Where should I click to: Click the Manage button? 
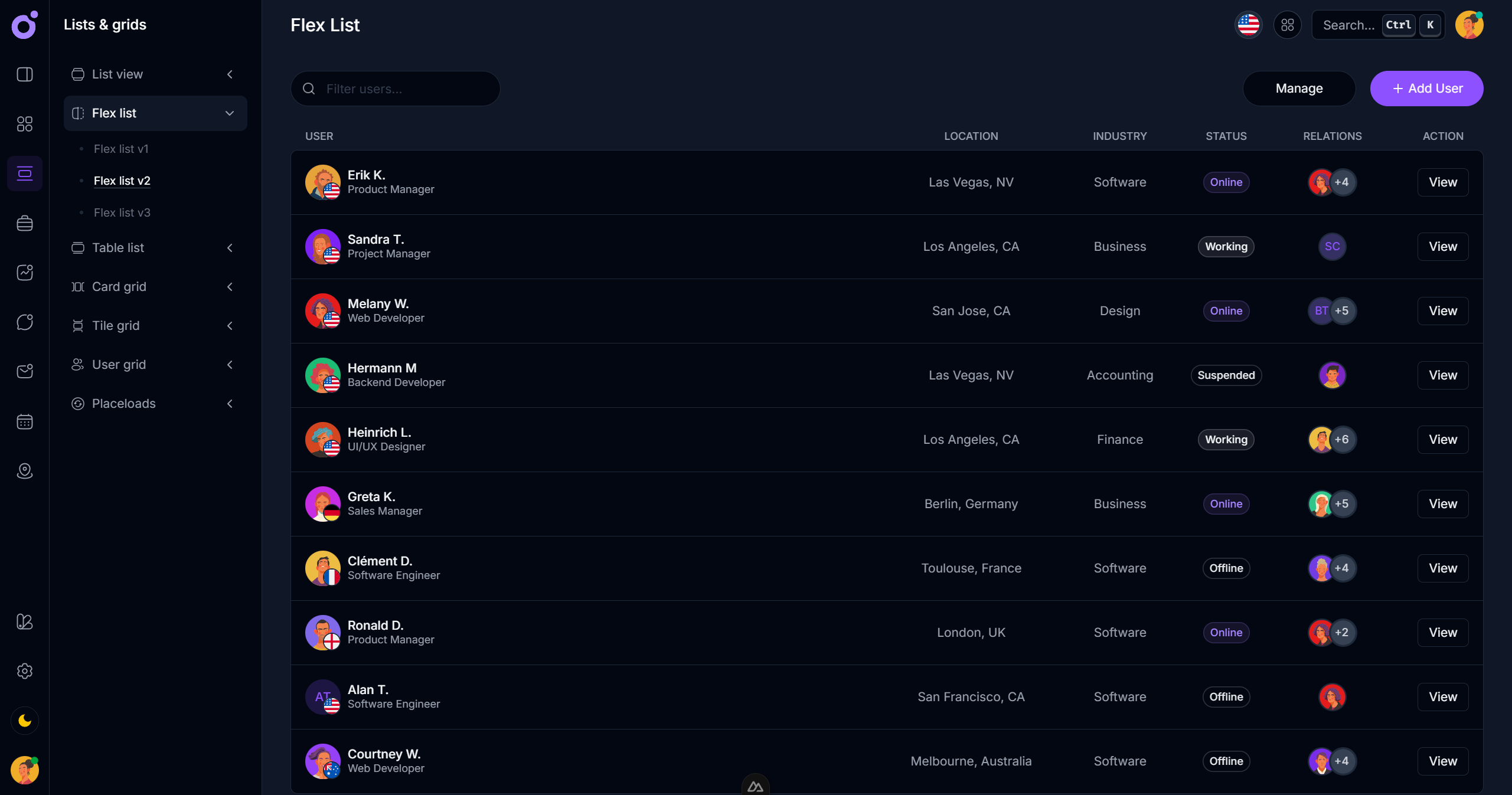tap(1299, 89)
